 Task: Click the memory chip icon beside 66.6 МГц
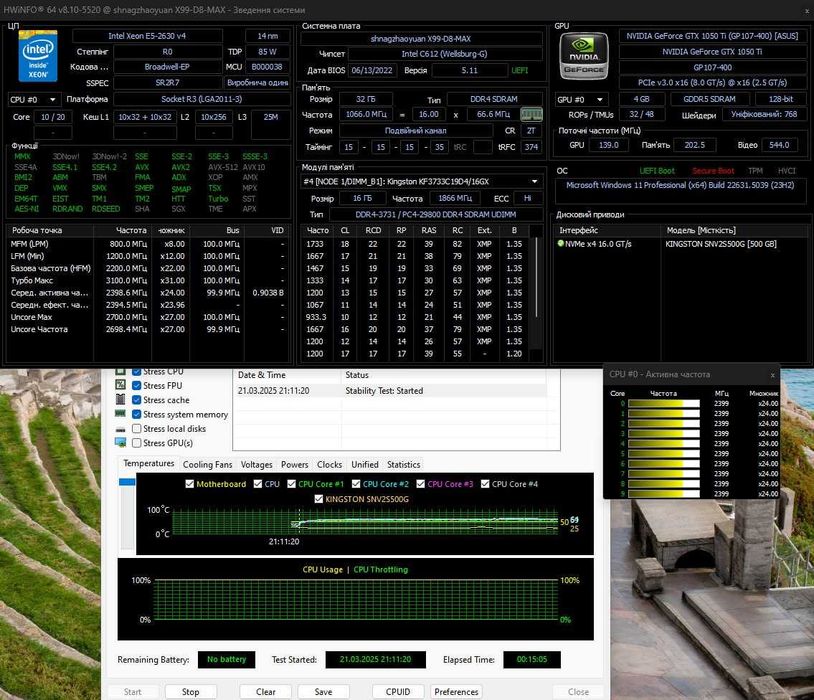click(x=531, y=114)
